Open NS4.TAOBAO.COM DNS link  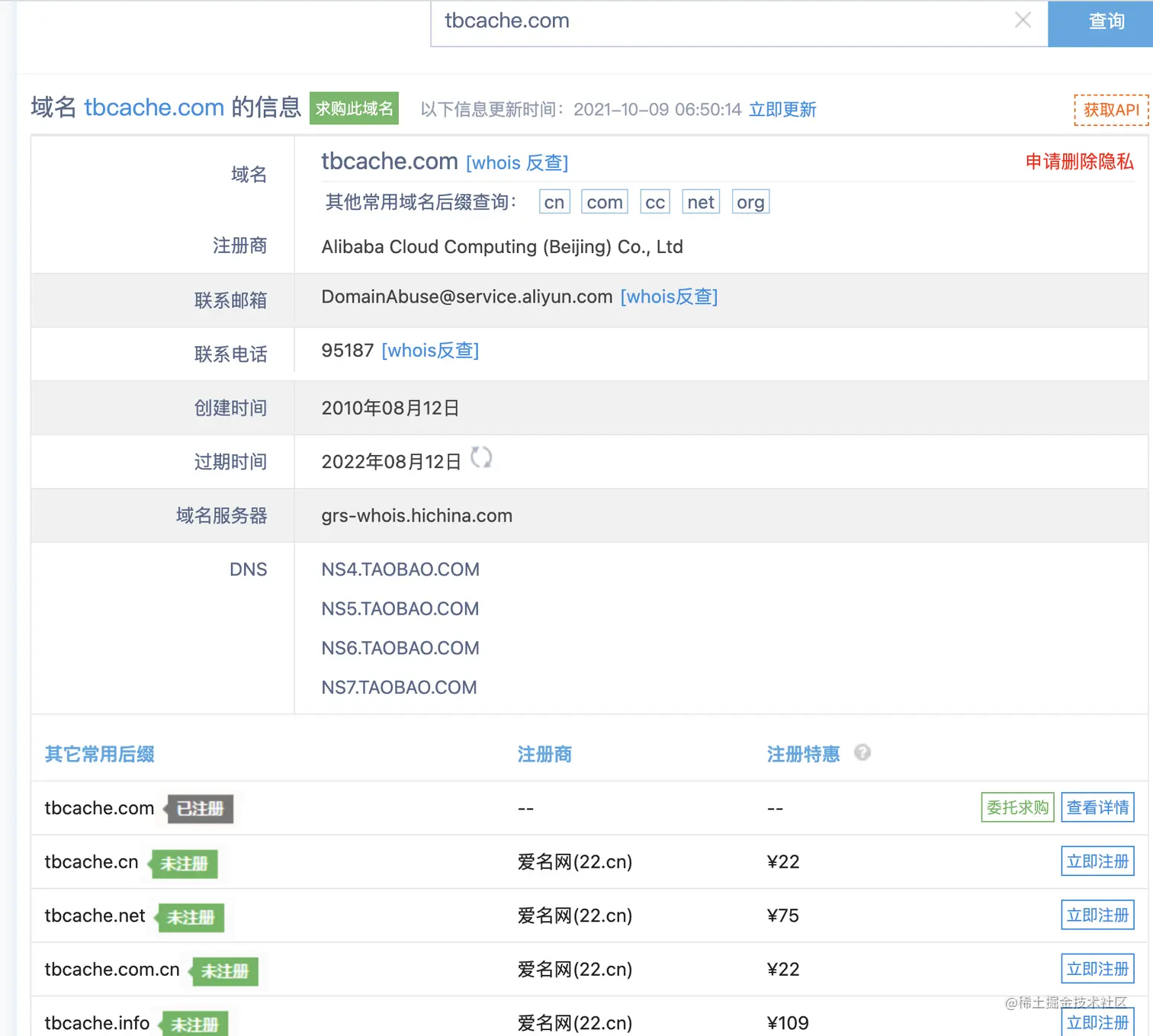point(400,569)
